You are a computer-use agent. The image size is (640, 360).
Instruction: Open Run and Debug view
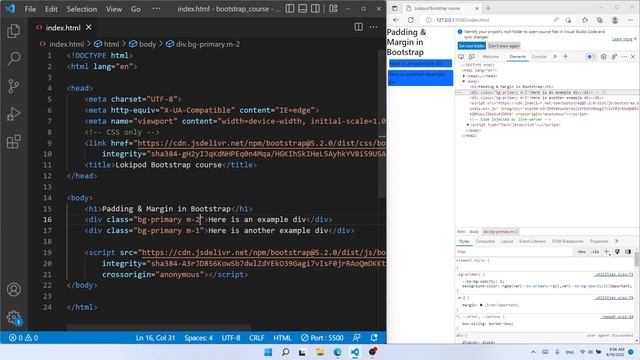13,113
